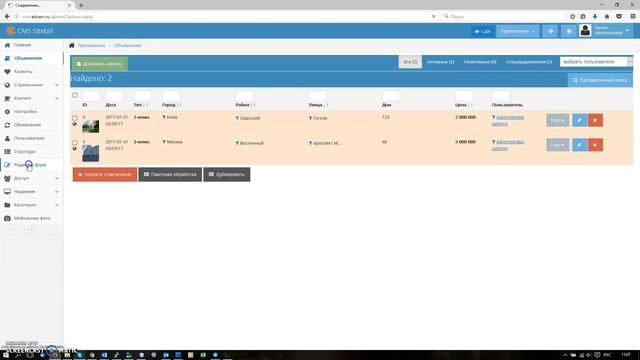Expand the Контент sidebar section
640x360 pixels.
(31, 98)
